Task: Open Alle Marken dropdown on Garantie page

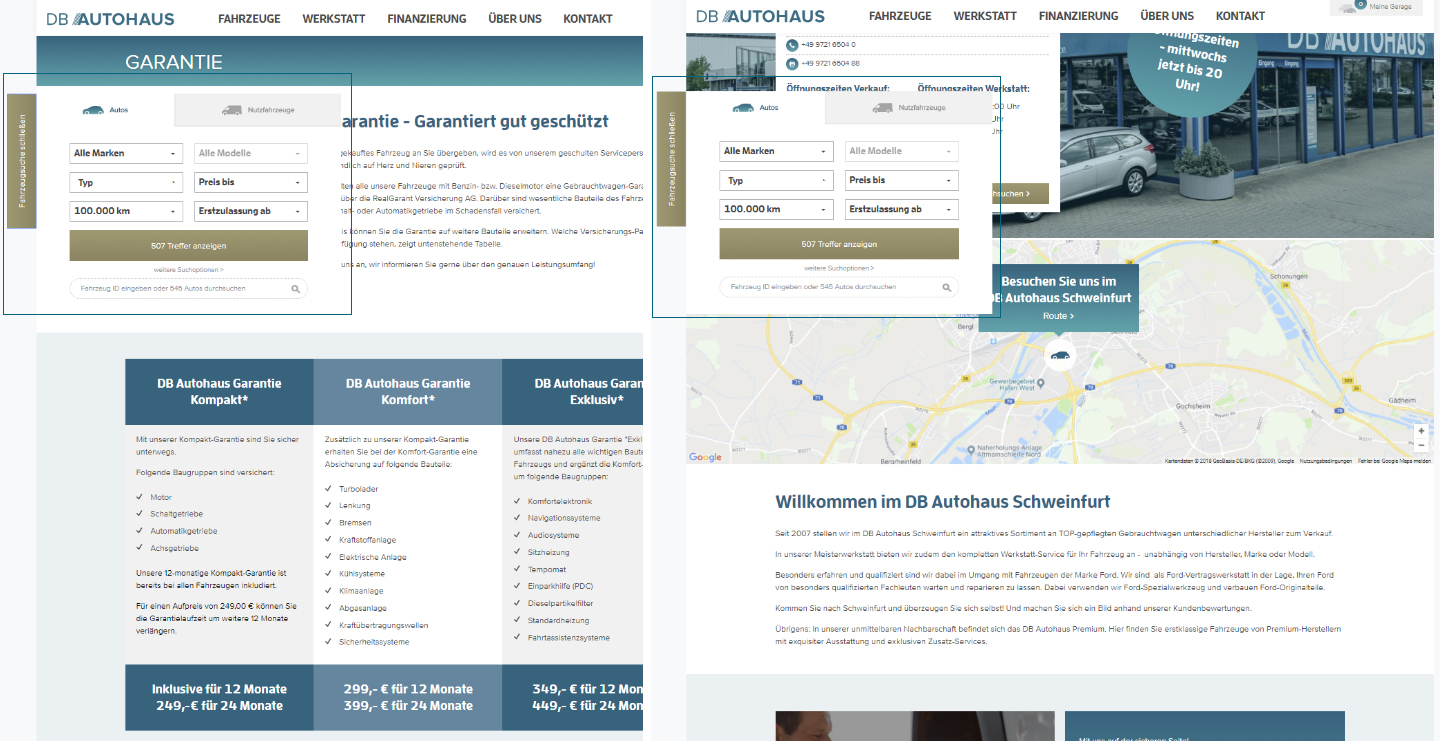Action: [x=126, y=153]
